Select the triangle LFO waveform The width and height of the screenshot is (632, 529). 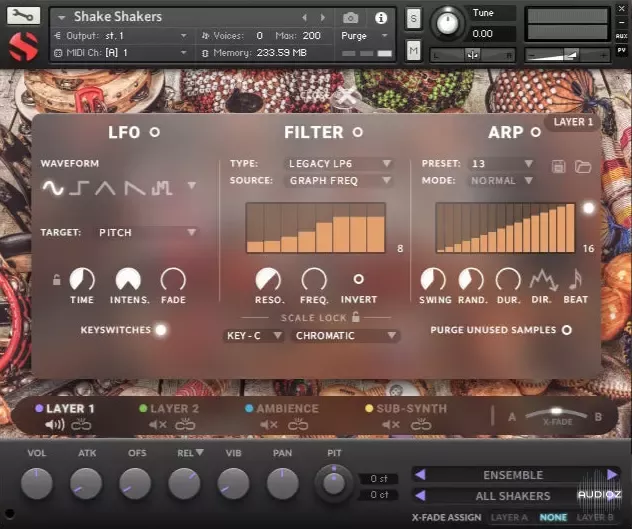105,188
